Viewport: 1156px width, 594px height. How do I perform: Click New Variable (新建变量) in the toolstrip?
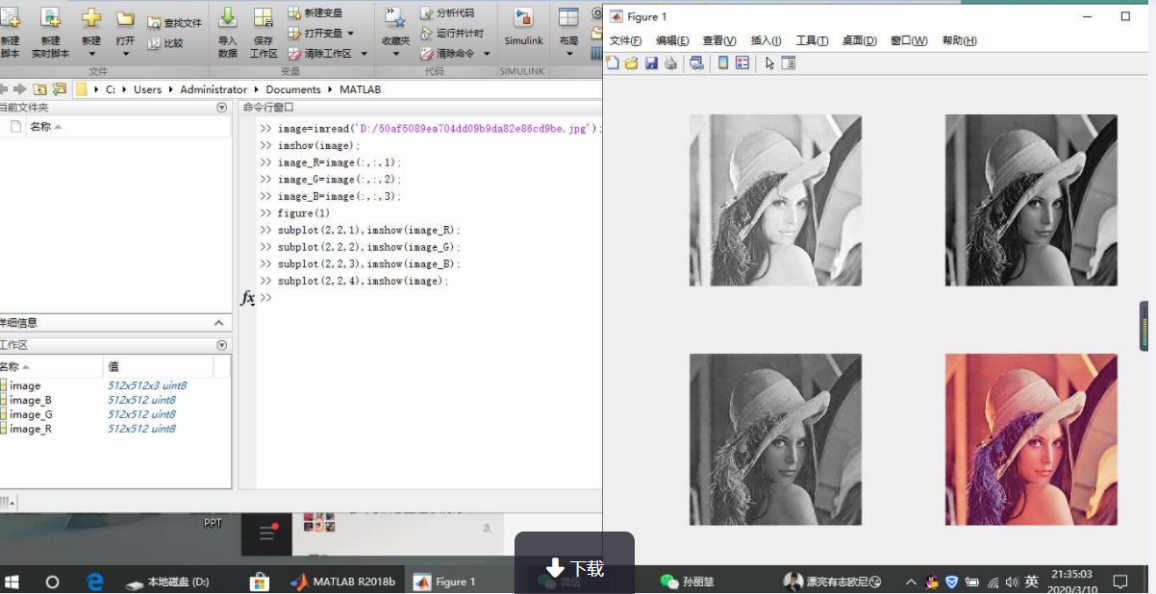click(315, 13)
